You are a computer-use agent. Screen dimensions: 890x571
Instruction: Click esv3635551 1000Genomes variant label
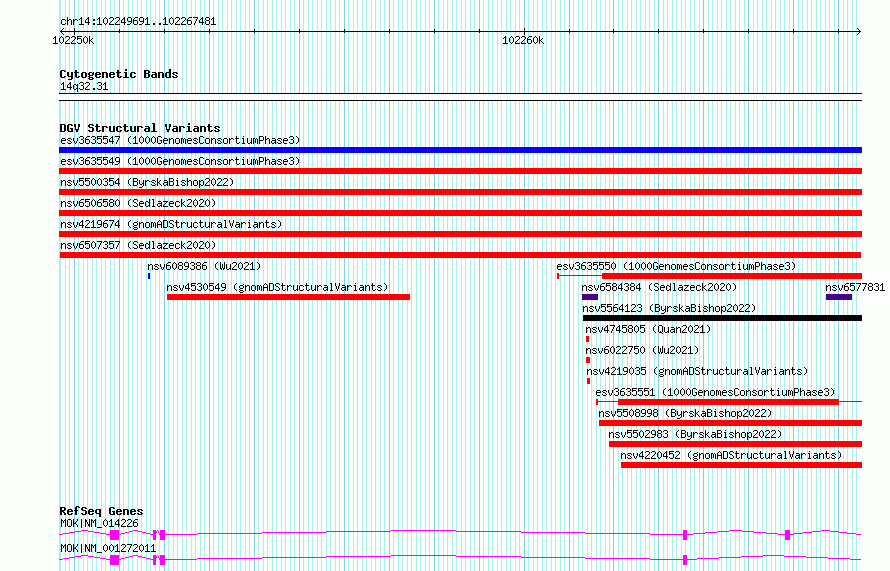click(715, 392)
